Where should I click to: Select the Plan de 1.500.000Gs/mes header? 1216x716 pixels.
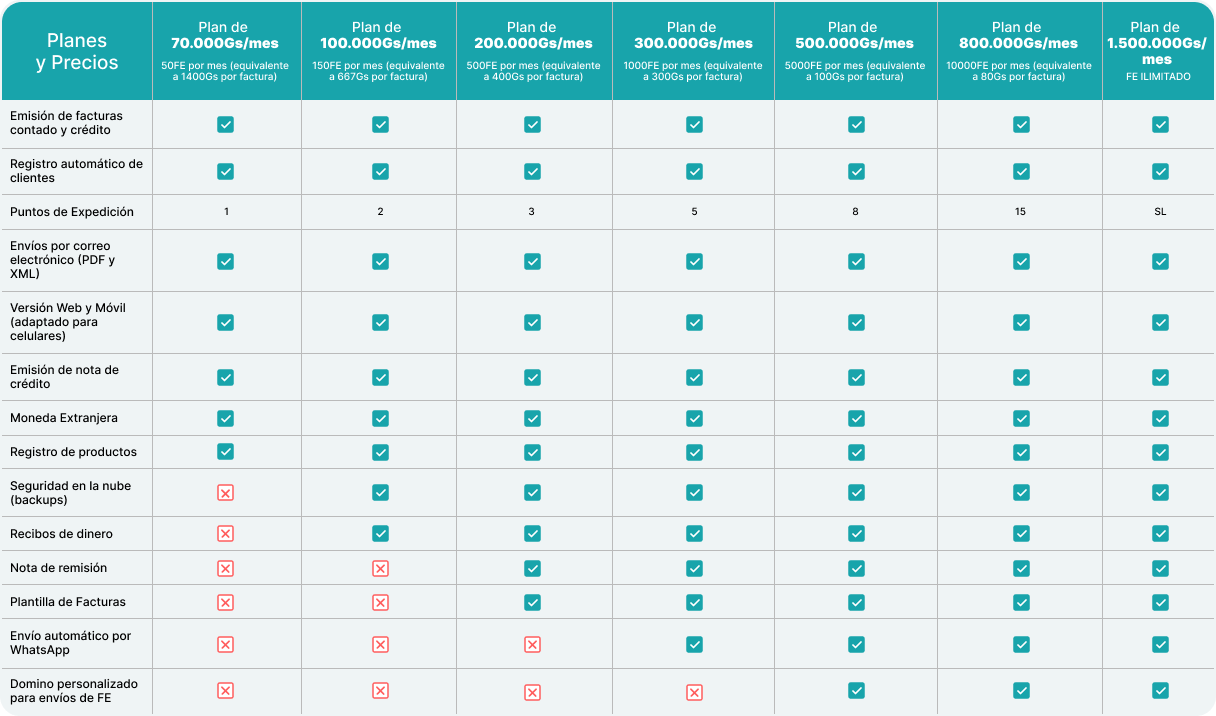pyautogui.click(x=1156, y=43)
